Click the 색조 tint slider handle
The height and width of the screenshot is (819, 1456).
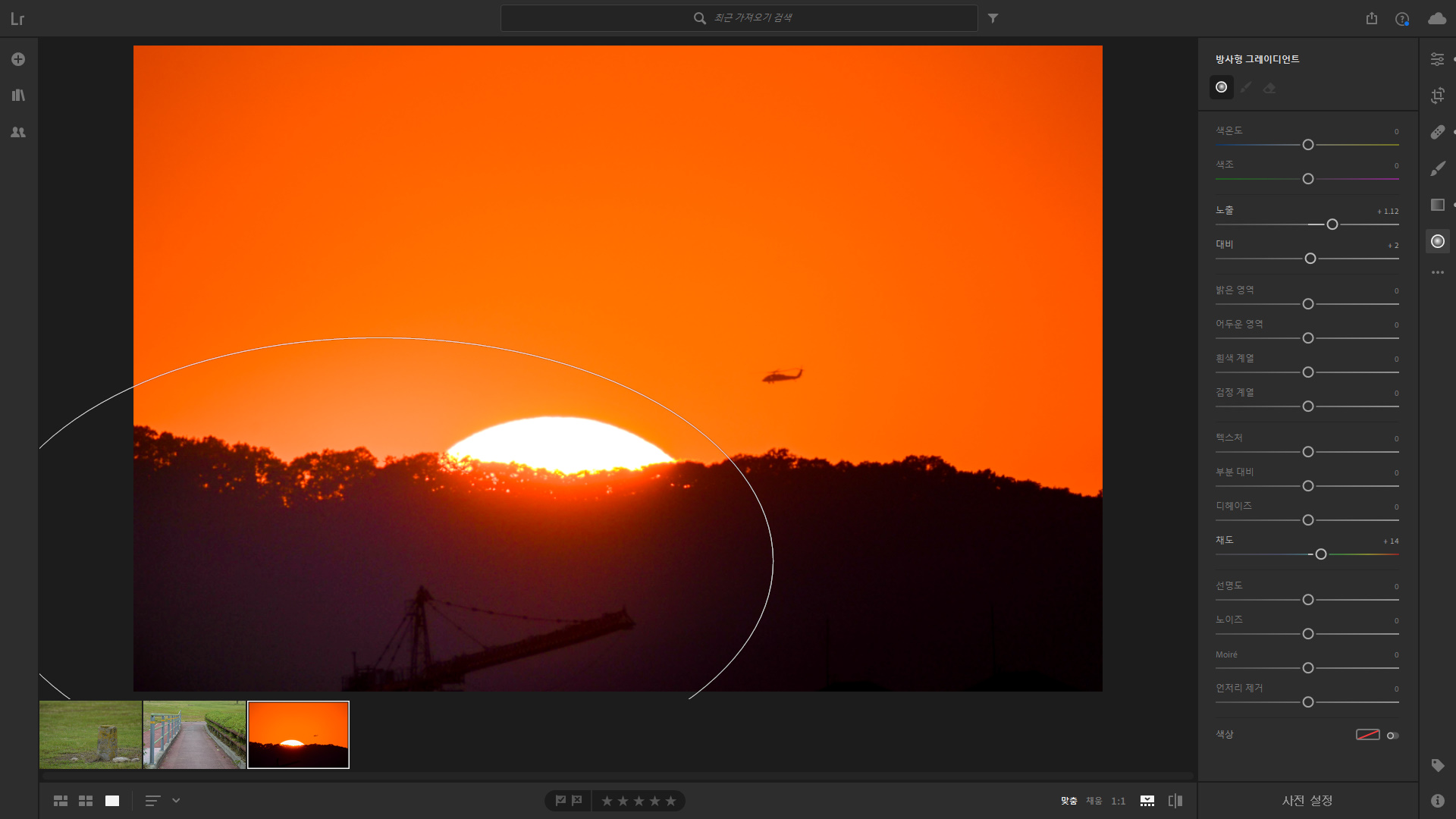point(1308,179)
